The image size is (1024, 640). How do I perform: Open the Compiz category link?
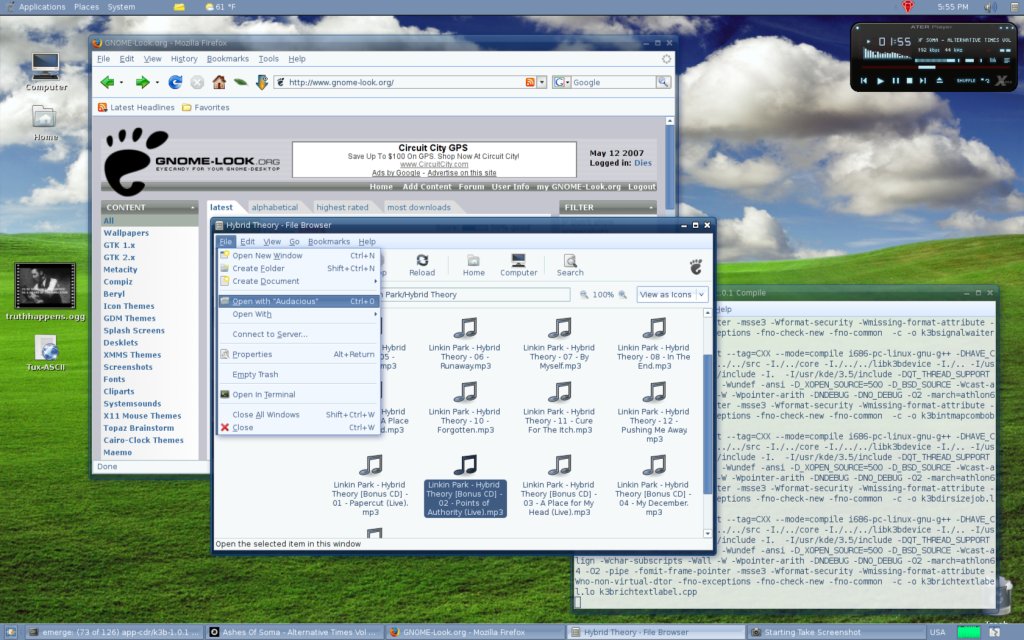118,281
